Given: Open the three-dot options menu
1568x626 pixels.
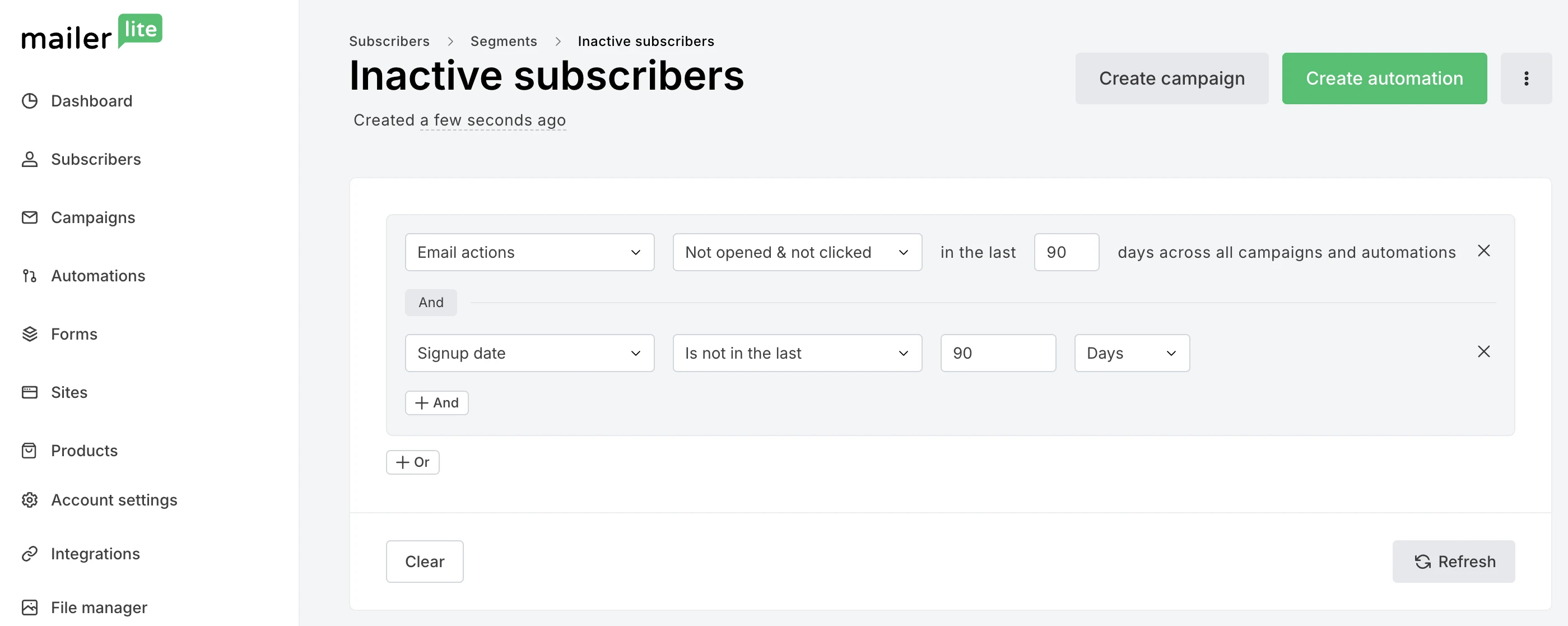Looking at the screenshot, I should pos(1526,78).
